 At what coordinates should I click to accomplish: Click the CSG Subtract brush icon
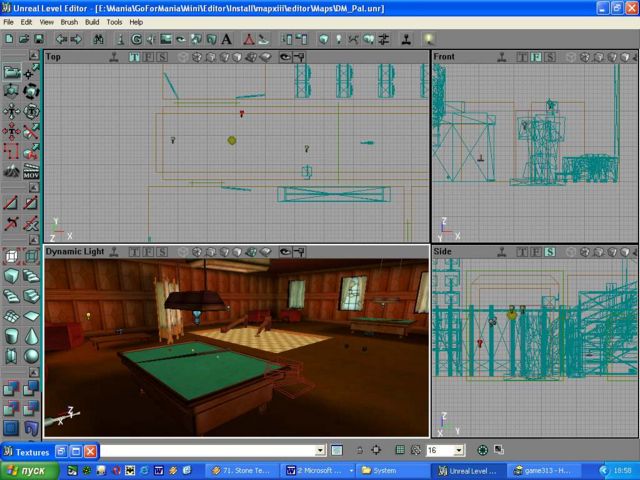pyautogui.click(x=31, y=389)
